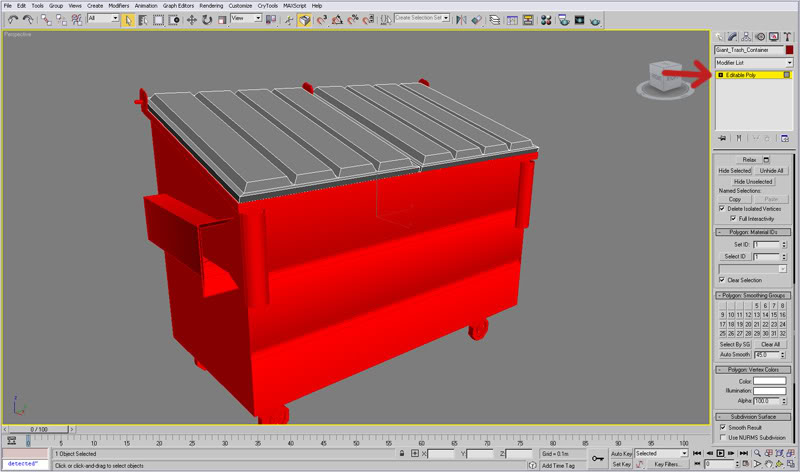Collapse the Polygon: Vertex Colors rollout
Screen dimensions: 800x472
click(x=753, y=369)
